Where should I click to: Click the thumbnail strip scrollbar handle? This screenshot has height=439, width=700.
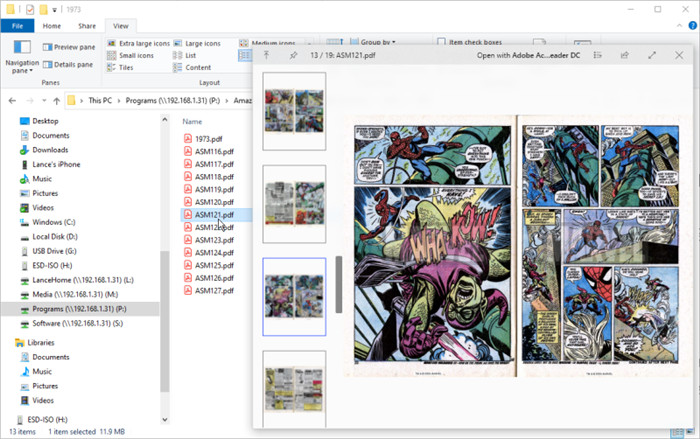[x=339, y=284]
